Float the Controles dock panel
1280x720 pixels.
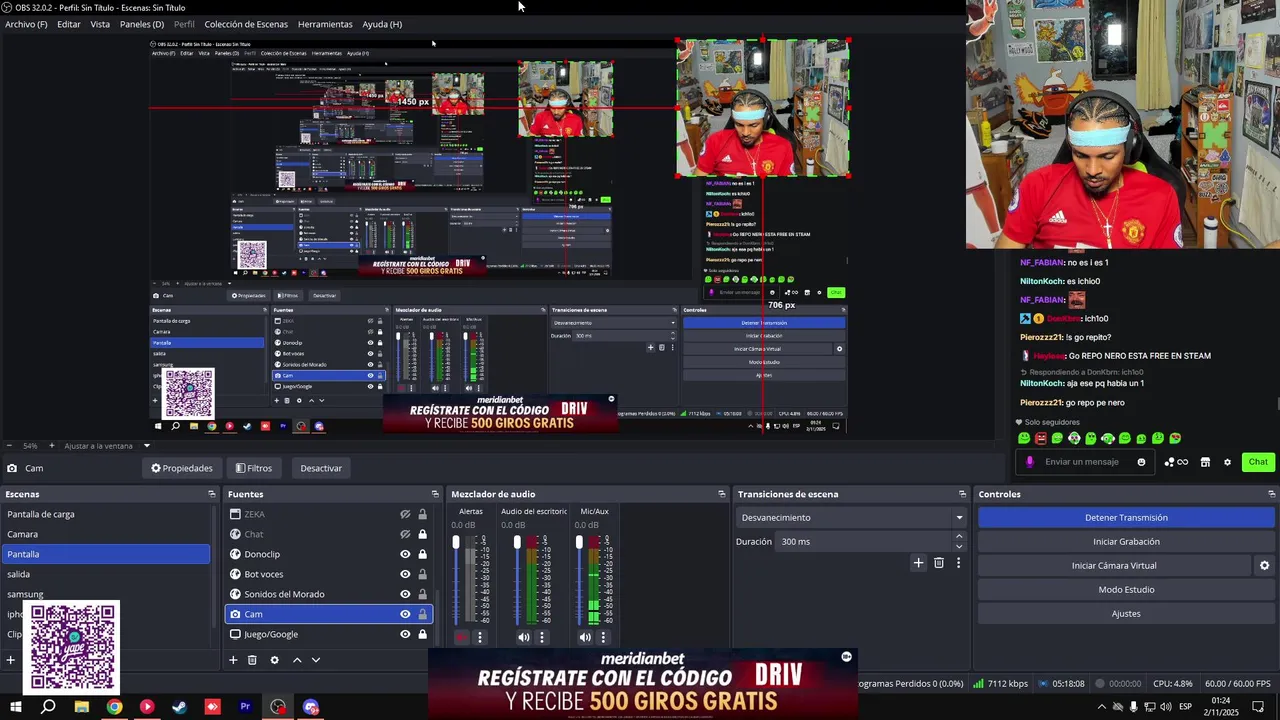click(1272, 494)
